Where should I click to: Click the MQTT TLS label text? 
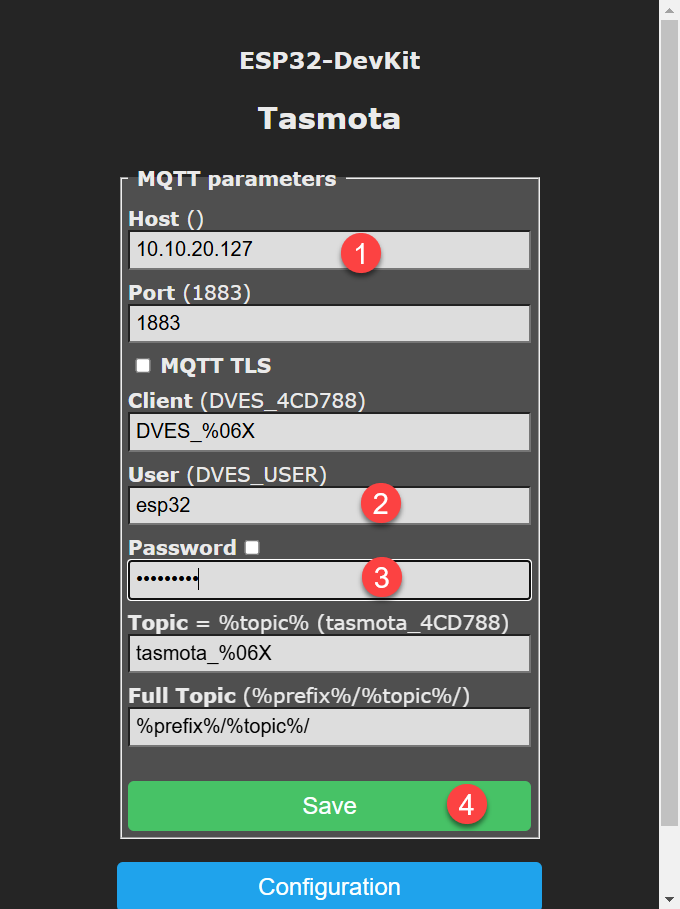click(x=215, y=366)
